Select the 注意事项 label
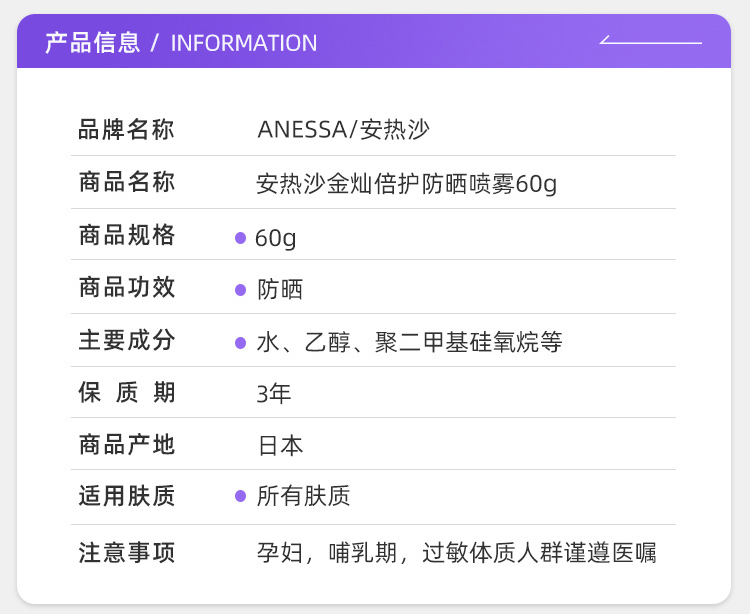The height and width of the screenshot is (614, 750). click(x=127, y=553)
